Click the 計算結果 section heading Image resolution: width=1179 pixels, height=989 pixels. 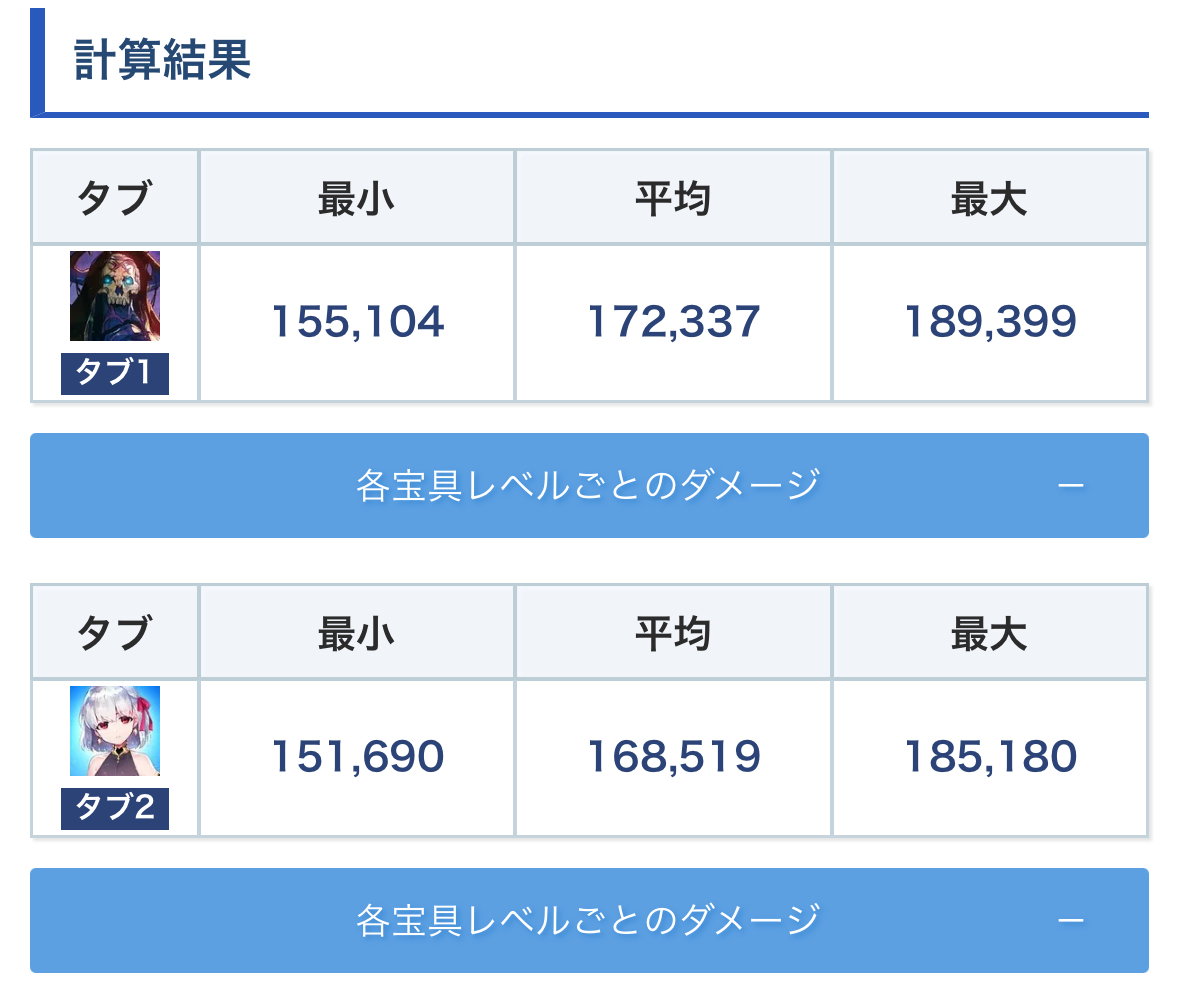coord(162,61)
